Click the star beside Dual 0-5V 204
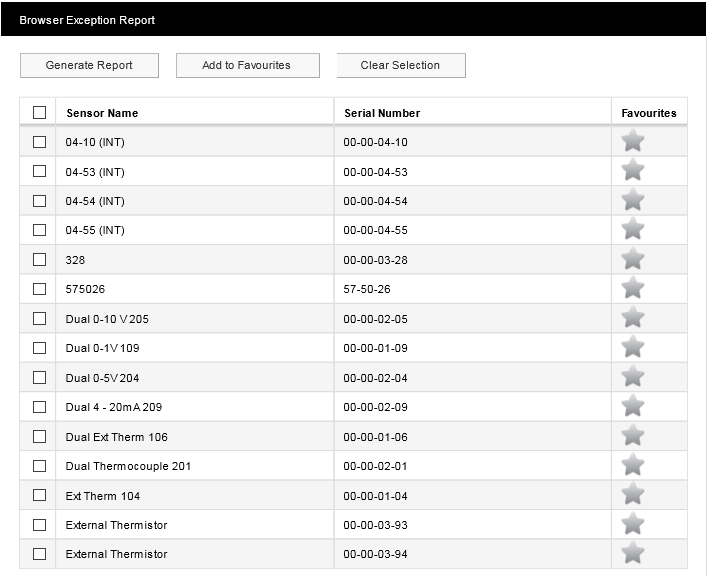This screenshot has height=576, width=711. coord(632,377)
